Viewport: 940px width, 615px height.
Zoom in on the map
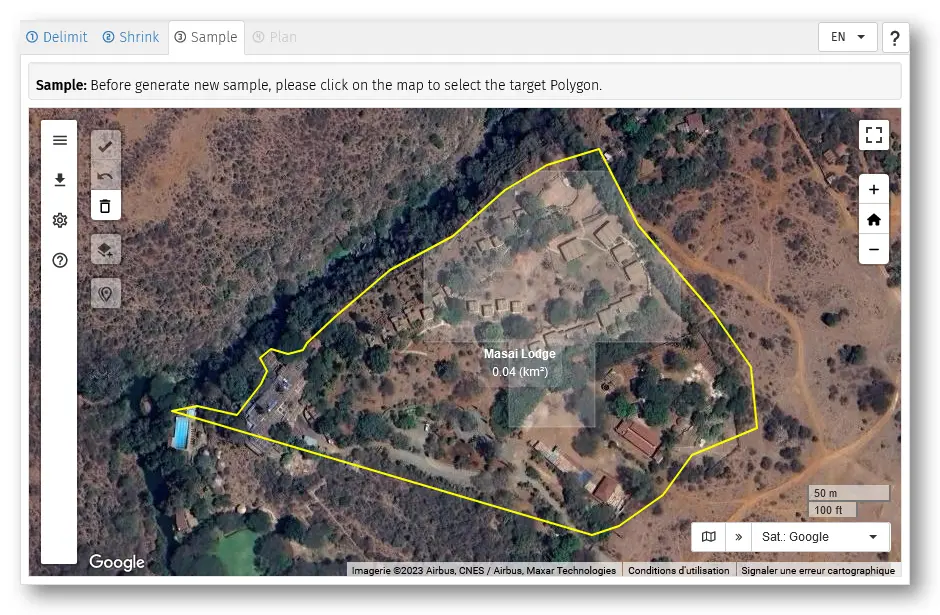click(873, 189)
